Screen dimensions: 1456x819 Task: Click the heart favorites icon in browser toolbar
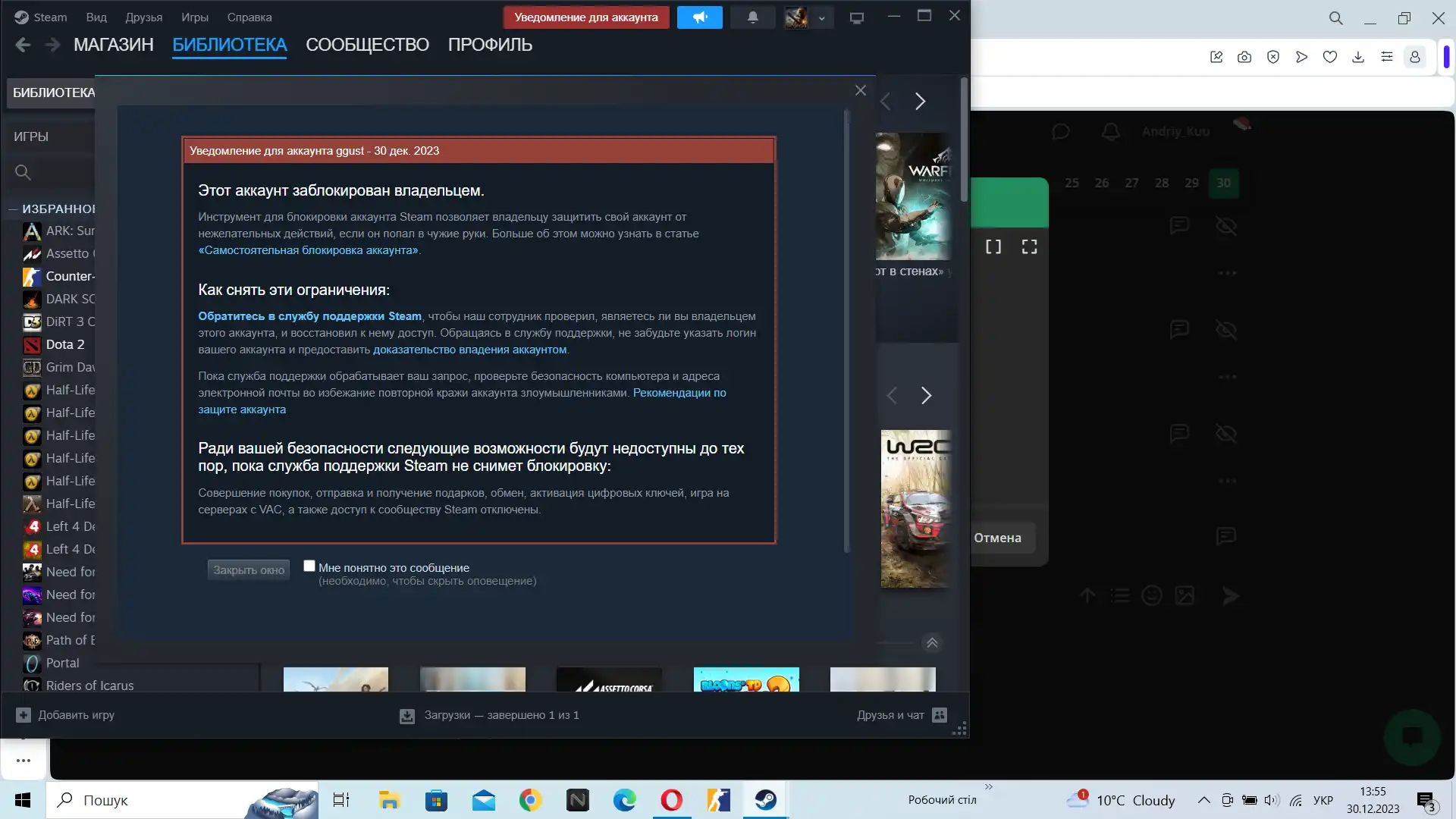tap(1329, 57)
